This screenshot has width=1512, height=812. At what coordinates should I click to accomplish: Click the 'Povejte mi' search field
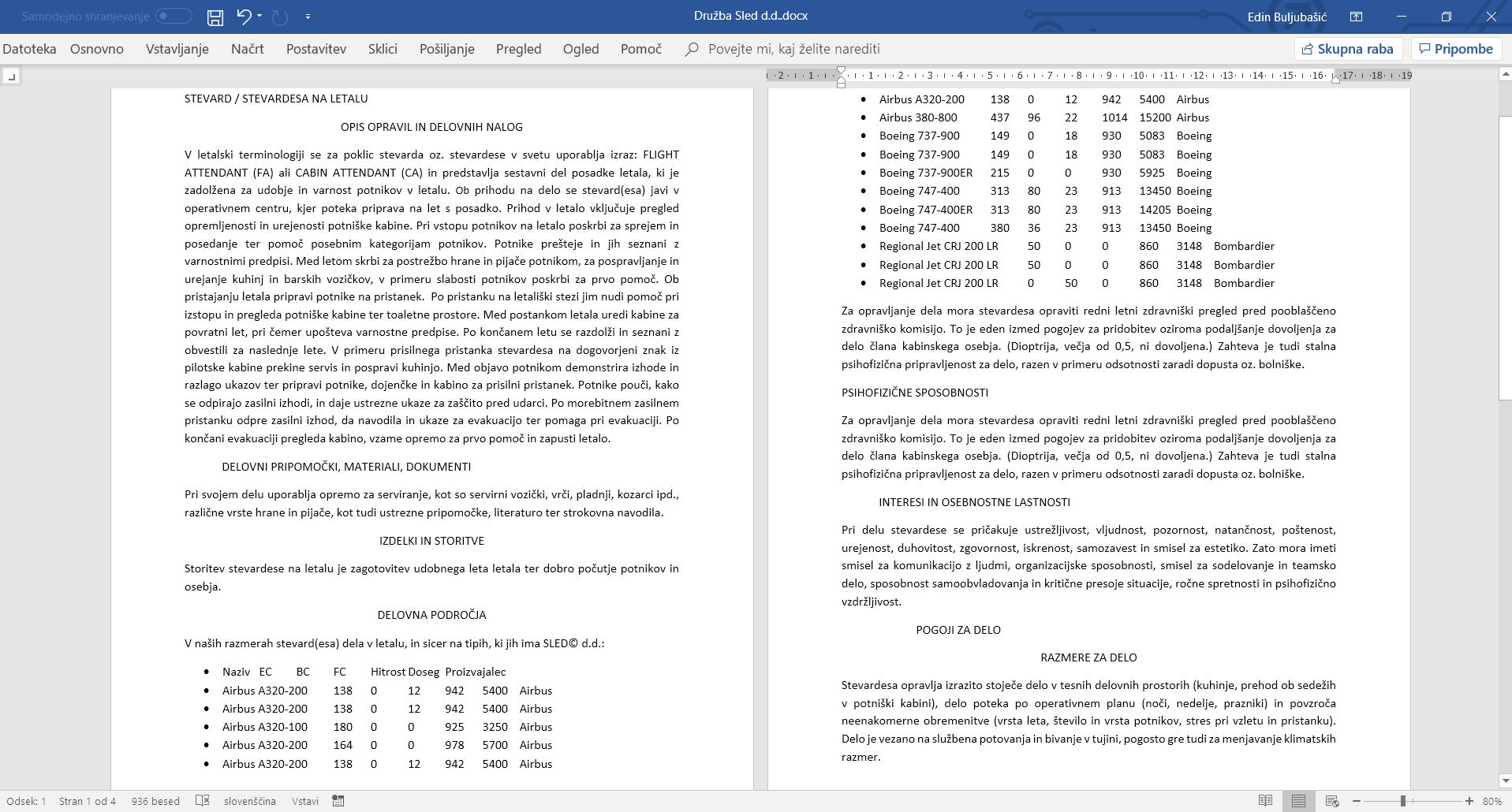point(793,49)
